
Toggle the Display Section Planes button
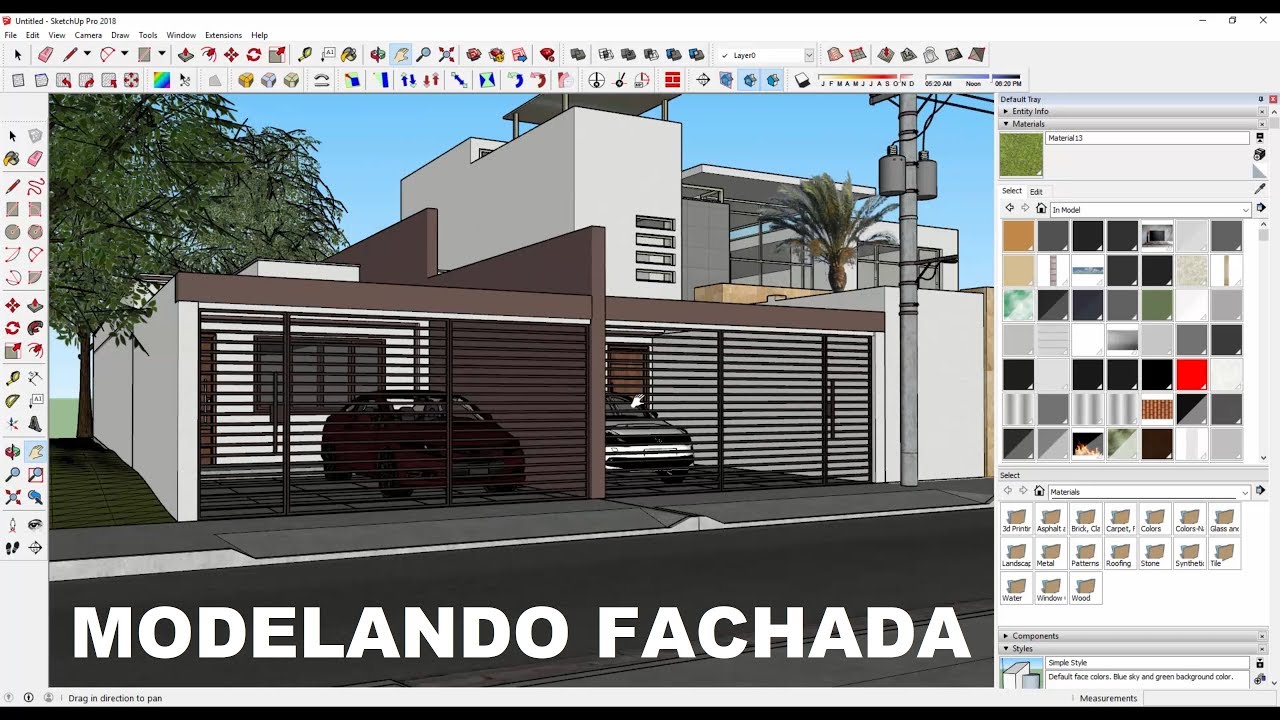point(726,80)
